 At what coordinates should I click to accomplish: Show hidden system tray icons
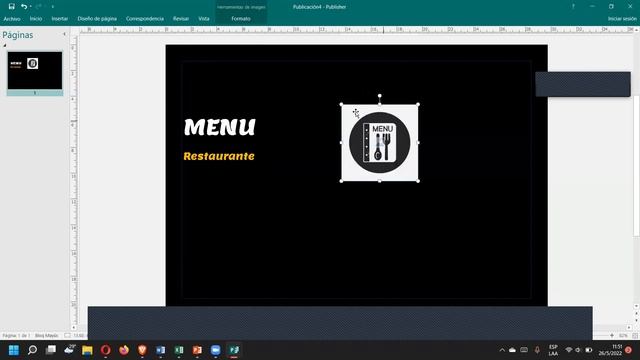point(502,350)
